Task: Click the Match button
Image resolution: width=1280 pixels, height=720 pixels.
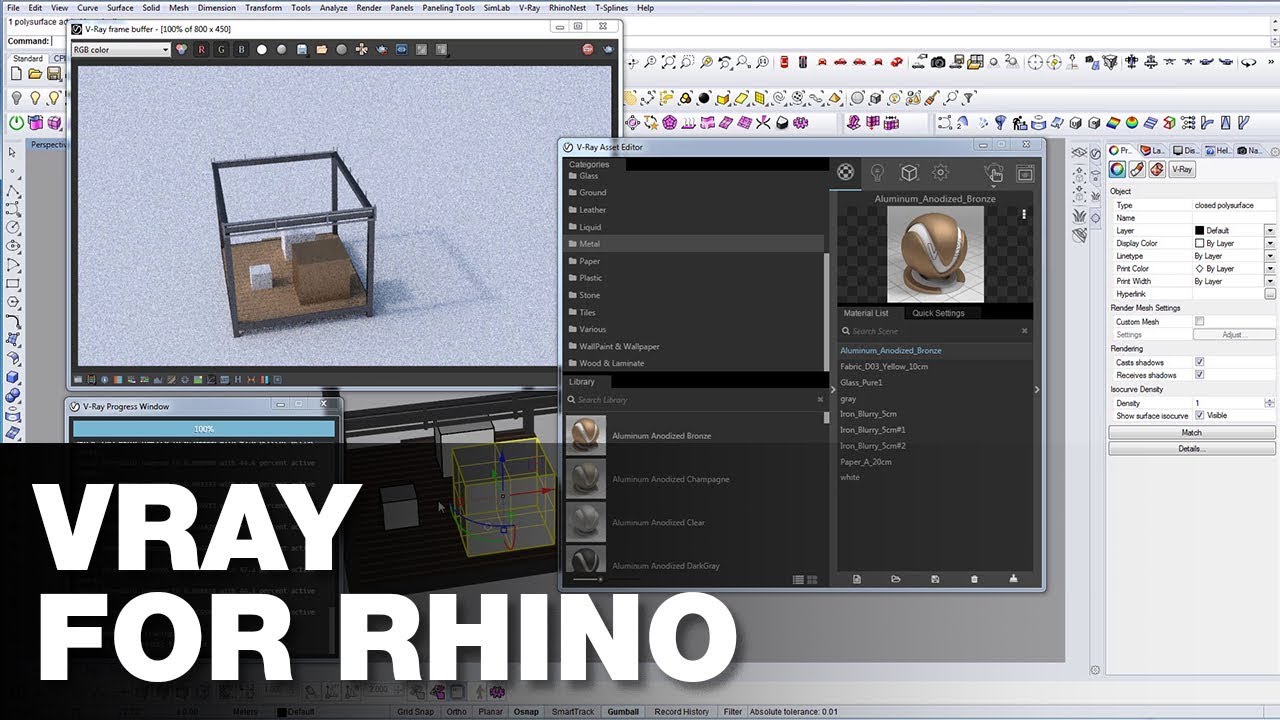Action: pyautogui.click(x=1192, y=433)
